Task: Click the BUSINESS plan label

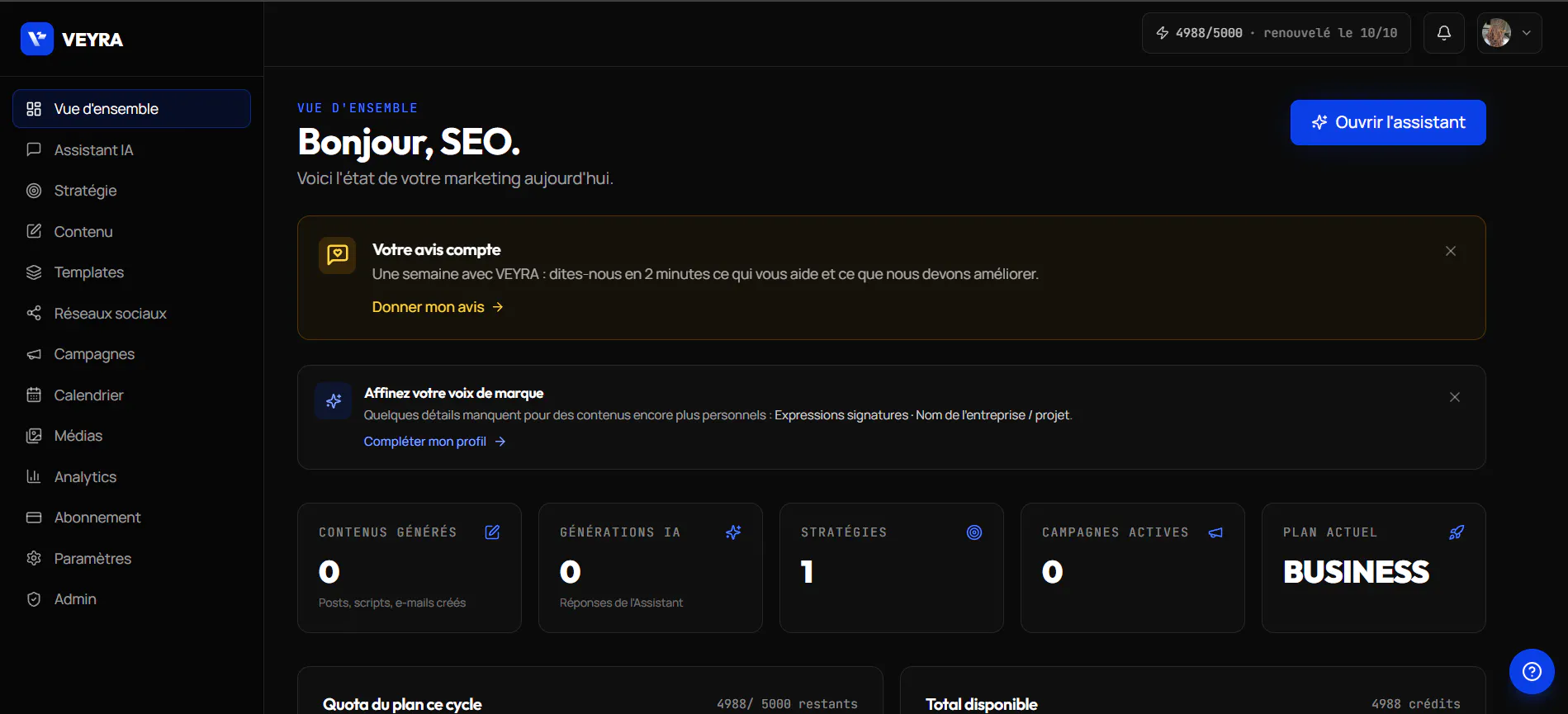Action: click(x=1356, y=572)
